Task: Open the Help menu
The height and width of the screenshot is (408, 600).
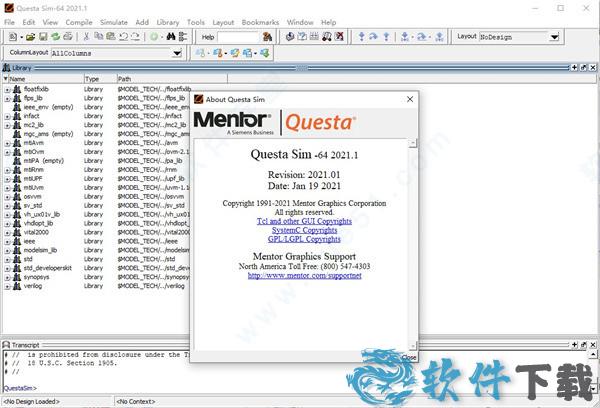Action: tap(328, 22)
